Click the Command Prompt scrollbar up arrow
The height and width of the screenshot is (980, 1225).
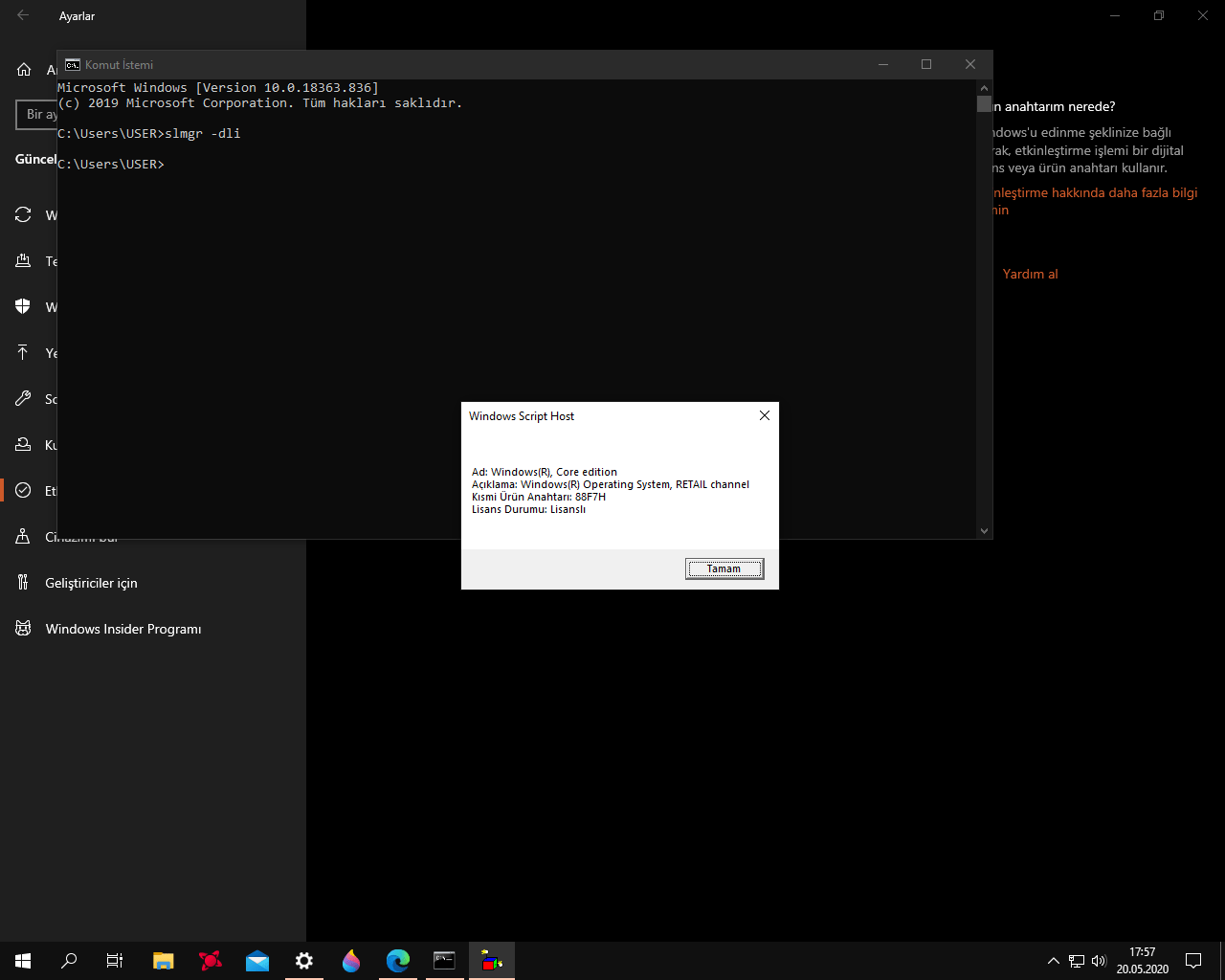pos(984,88)
